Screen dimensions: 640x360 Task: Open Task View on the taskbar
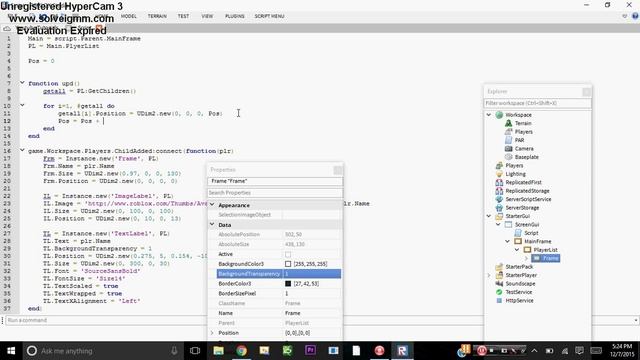coord(195,351)
